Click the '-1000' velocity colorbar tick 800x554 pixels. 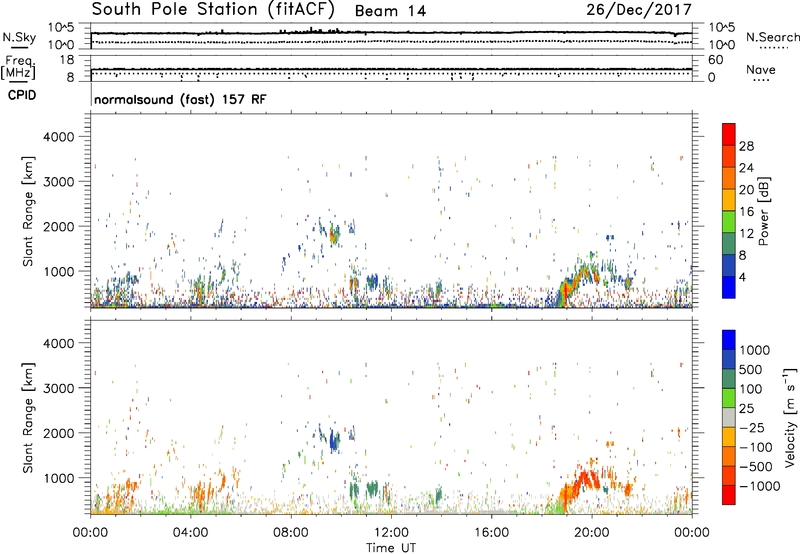(759, 486)
